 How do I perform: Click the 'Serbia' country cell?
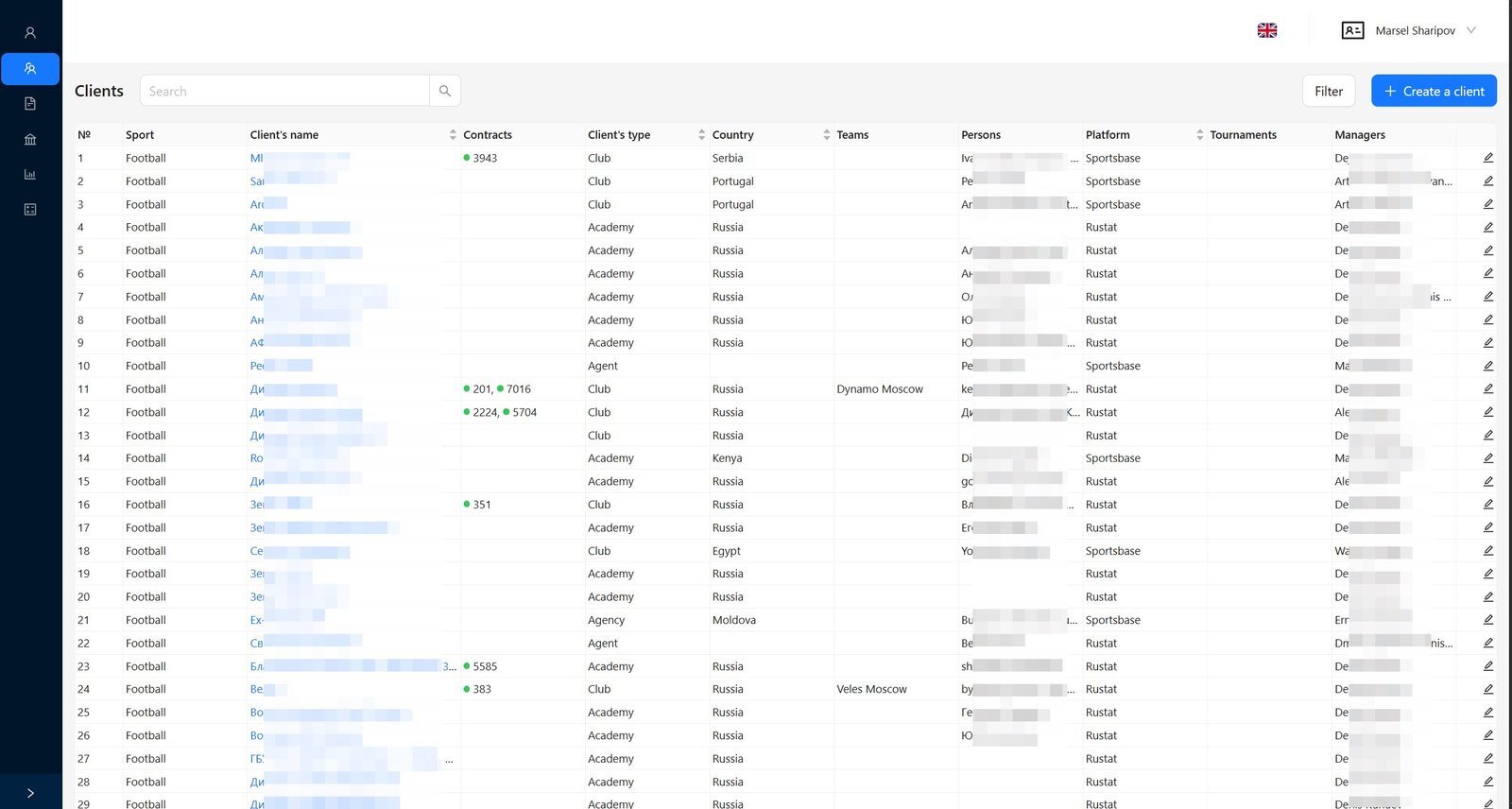[x=728, y=158]
